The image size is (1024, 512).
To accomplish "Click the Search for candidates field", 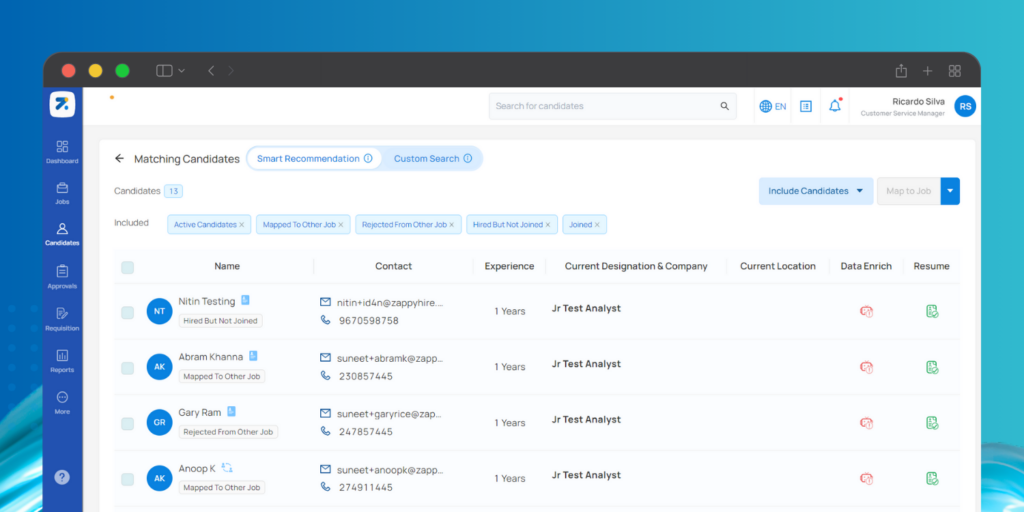I will [x=605, y=106].
